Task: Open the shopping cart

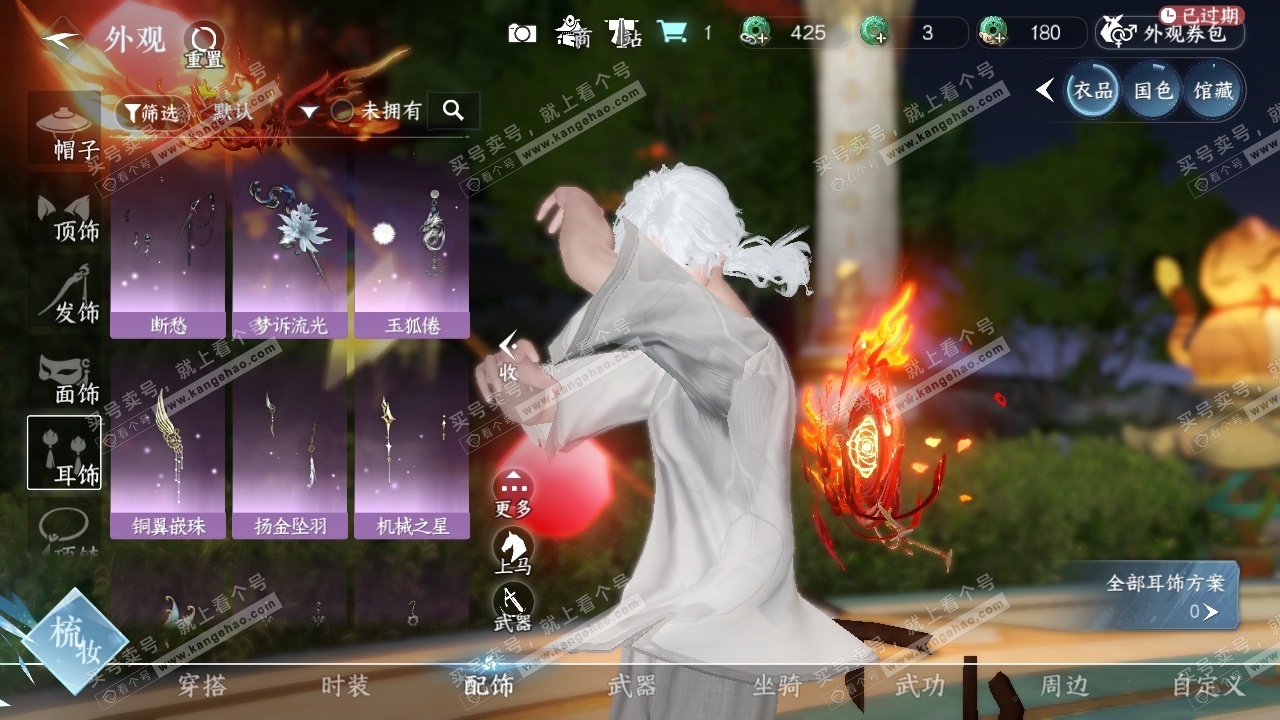Action: click(x=672, y=32)
